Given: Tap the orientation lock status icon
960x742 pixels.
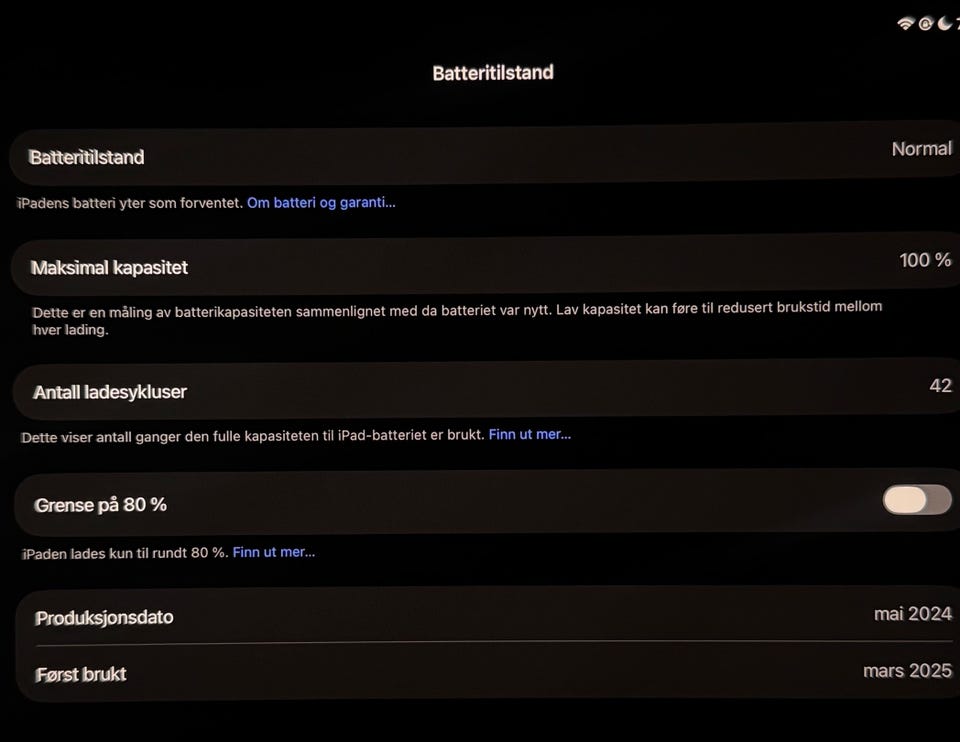Looking at the screenshot, I should pyautogui.click(x=926, y=24).
